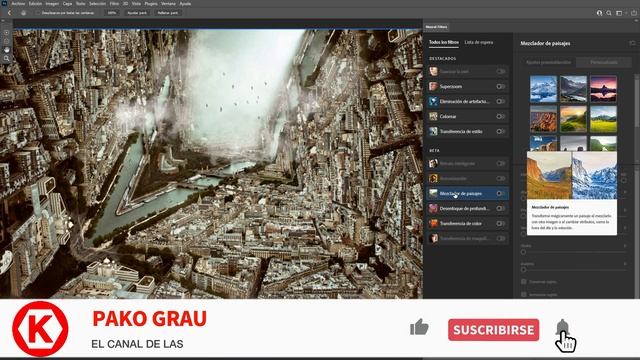Click the Transferencia de estilo filter icon
This screenshot has height=360, width=640.
click(x=433, y=131)
